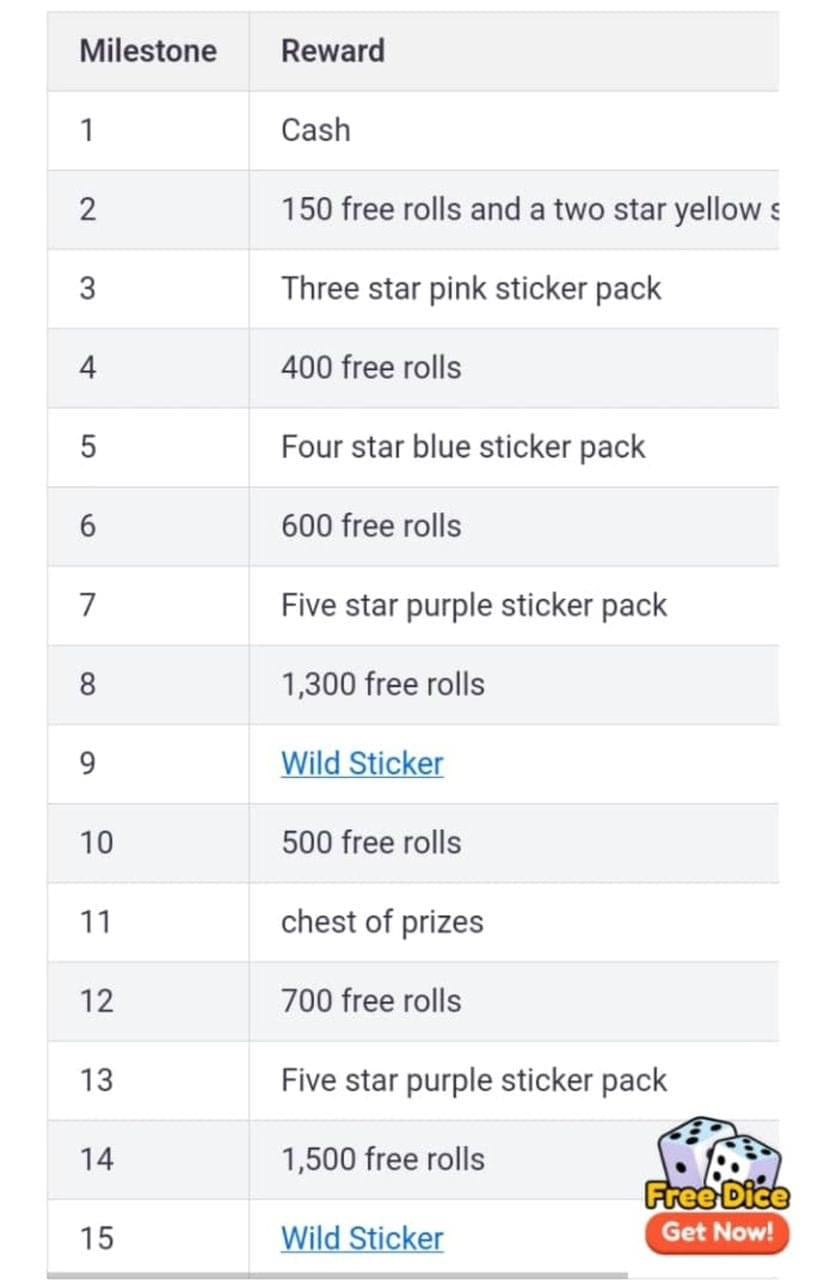The image size is (824, 1280).
Task: Tap the Get Now! button
Action: [718, 1232]
